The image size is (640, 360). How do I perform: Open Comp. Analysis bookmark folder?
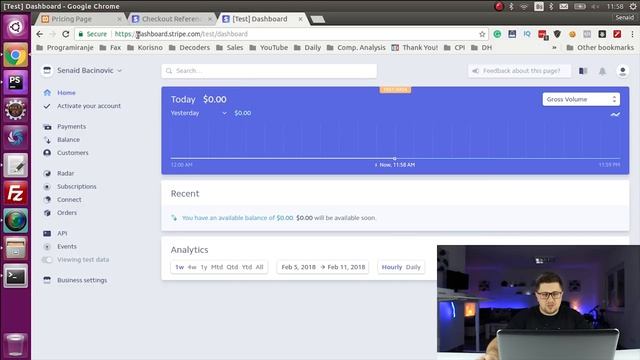pos(356,48)
